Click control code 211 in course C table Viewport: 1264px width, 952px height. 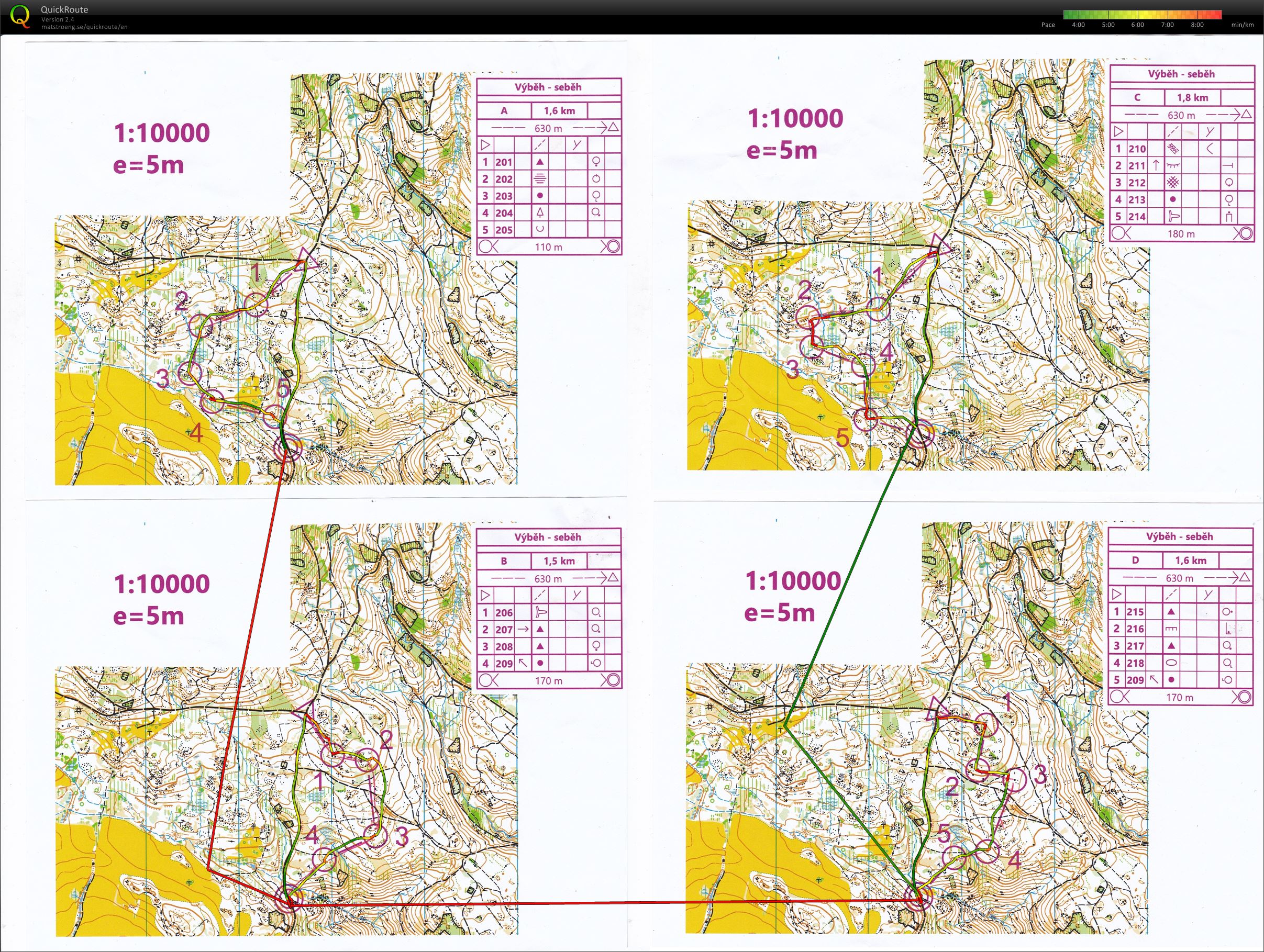1137,166
